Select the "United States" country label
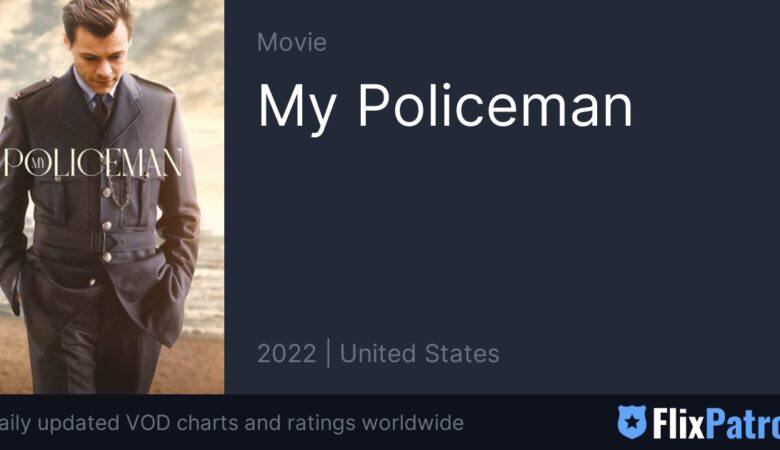This screenshot has height=450, width=780. click(x=419, y=354)
